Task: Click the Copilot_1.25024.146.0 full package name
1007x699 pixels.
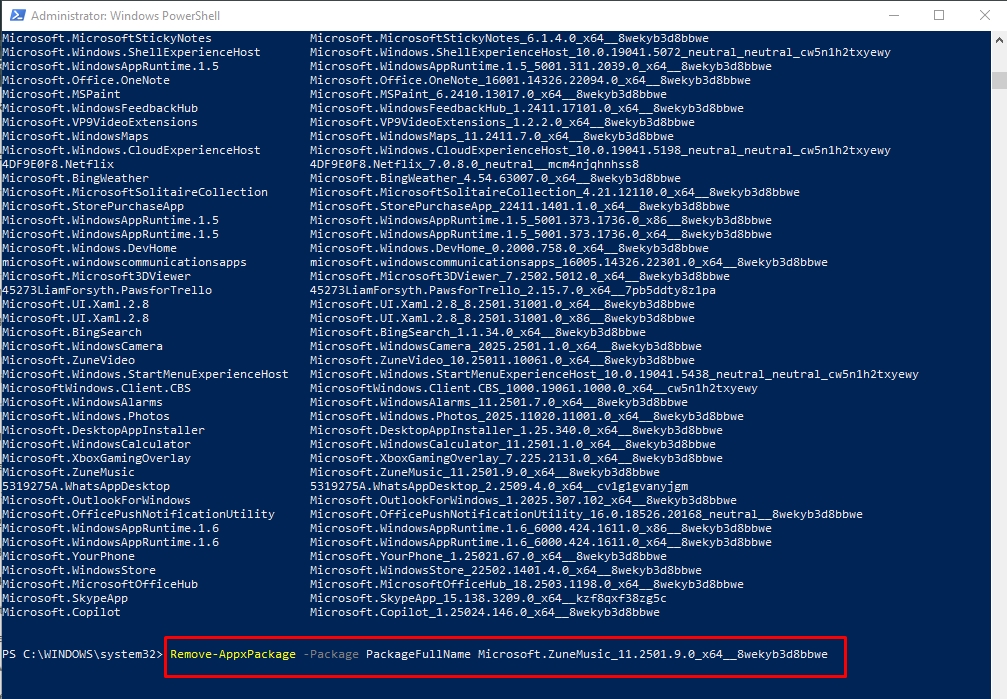Action: click(485, 612)
